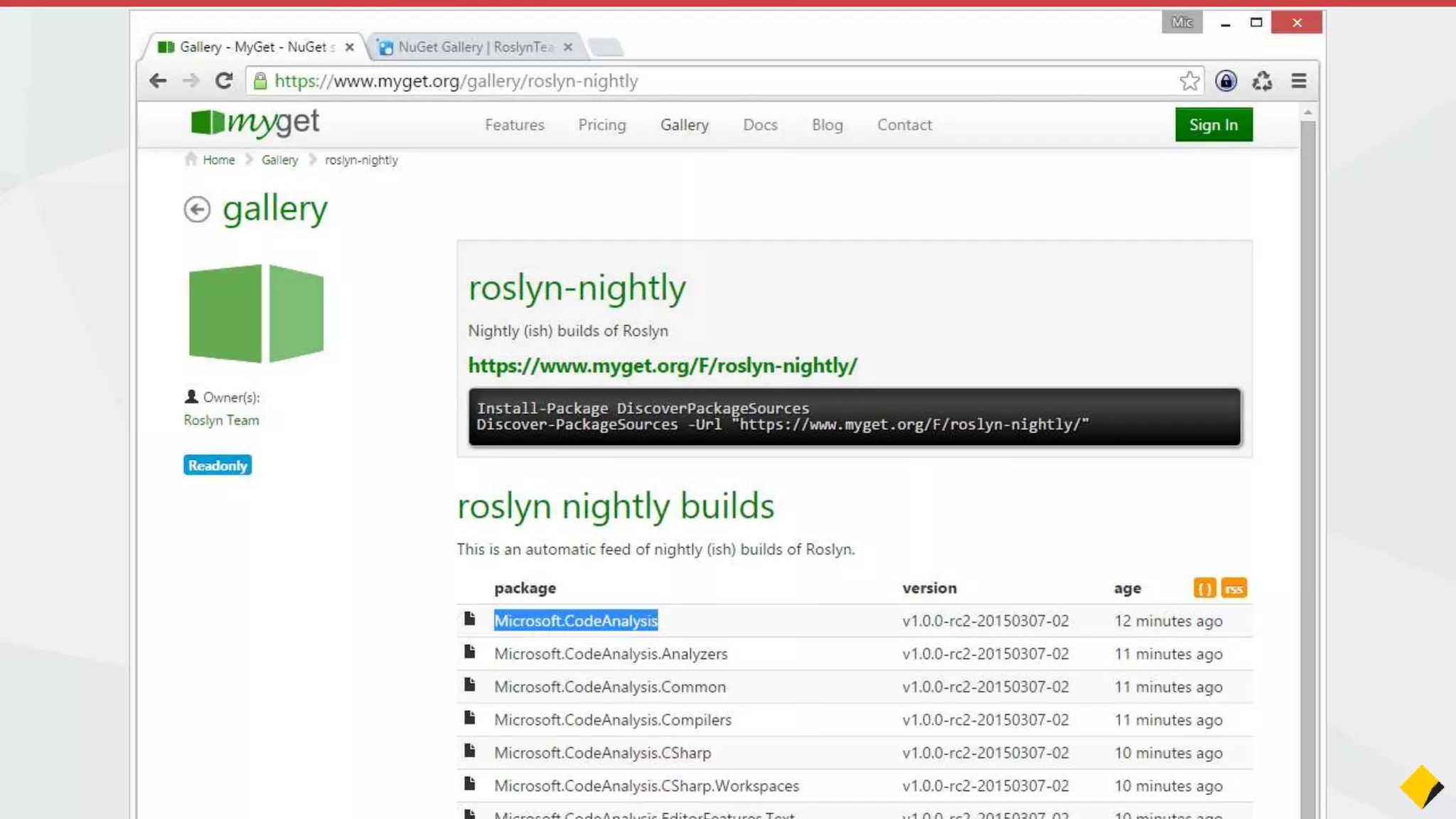This screenshot has height=819, width=1456.
Task: Open the Microsoft.CodeAnalysis.Analyzers package
Action: pyautogui.click(x=611, y=654)
